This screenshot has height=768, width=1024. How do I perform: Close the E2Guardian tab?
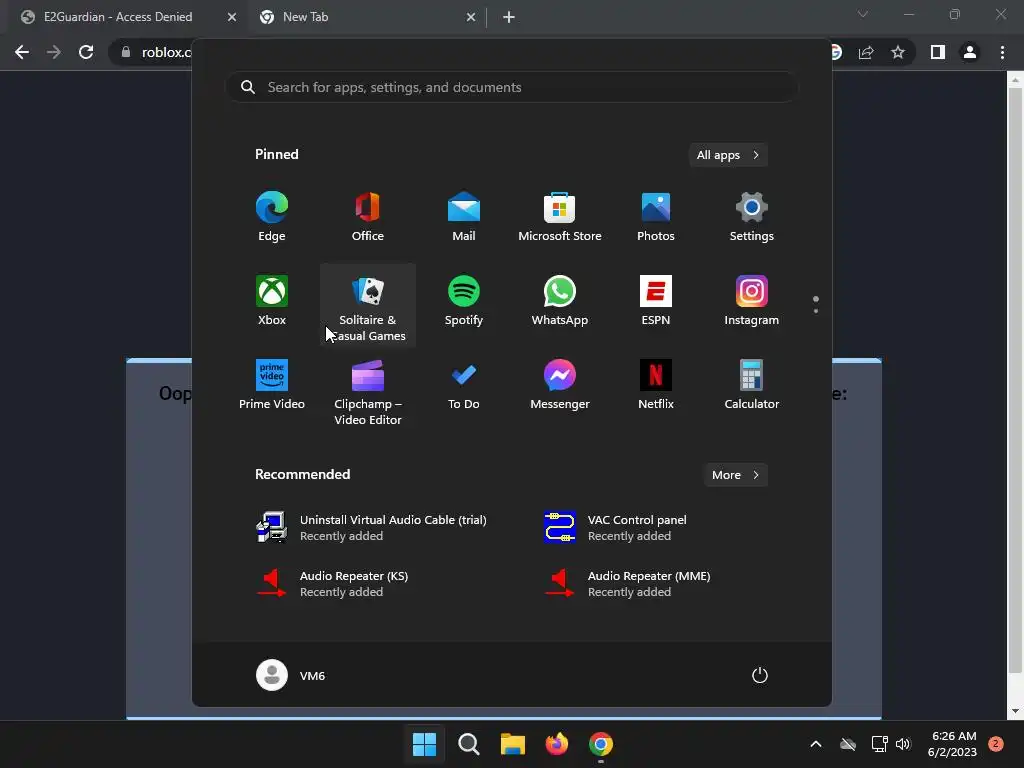(x=232, y=17)
